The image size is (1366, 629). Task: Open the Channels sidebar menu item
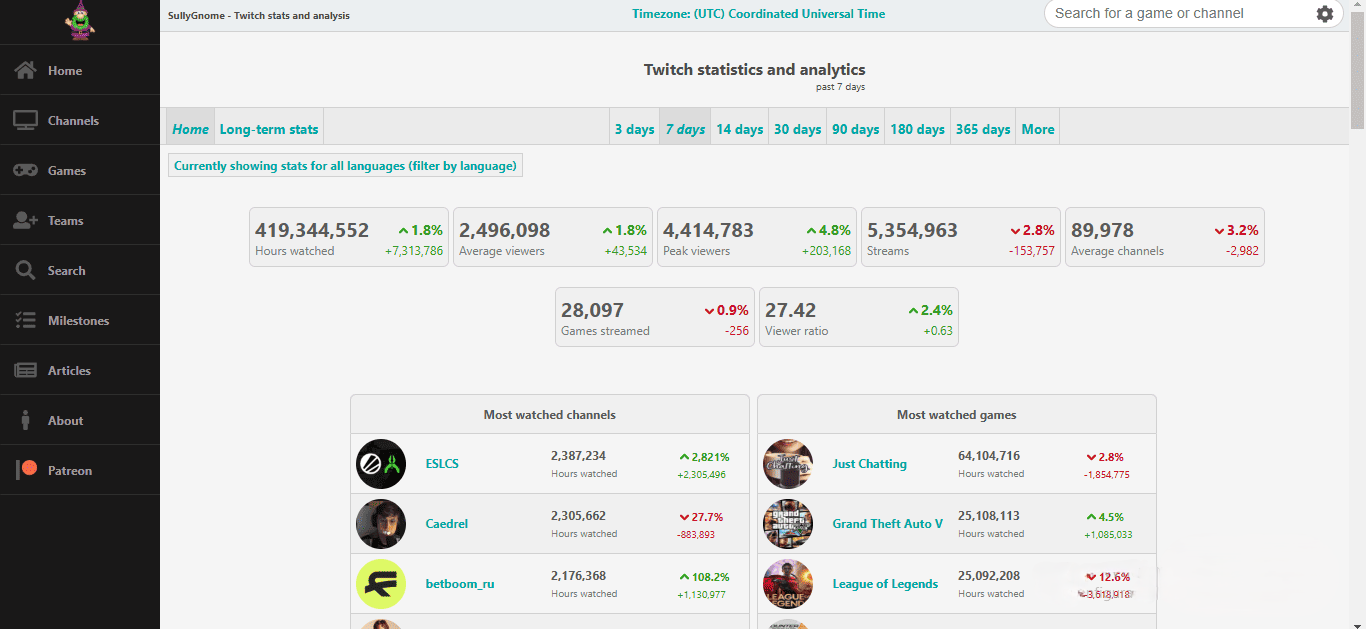[x=80, y=120]
